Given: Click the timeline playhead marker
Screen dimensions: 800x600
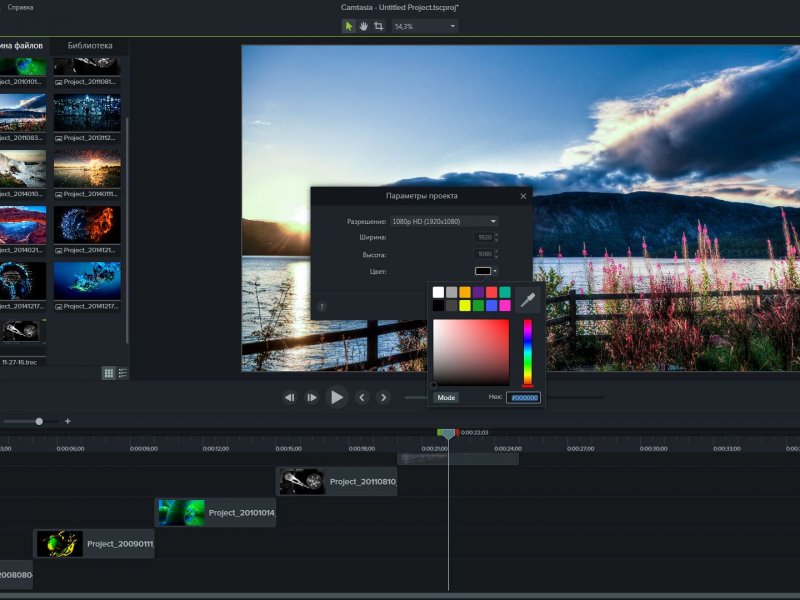Looking at the screenshot, I should pos(448,434).
